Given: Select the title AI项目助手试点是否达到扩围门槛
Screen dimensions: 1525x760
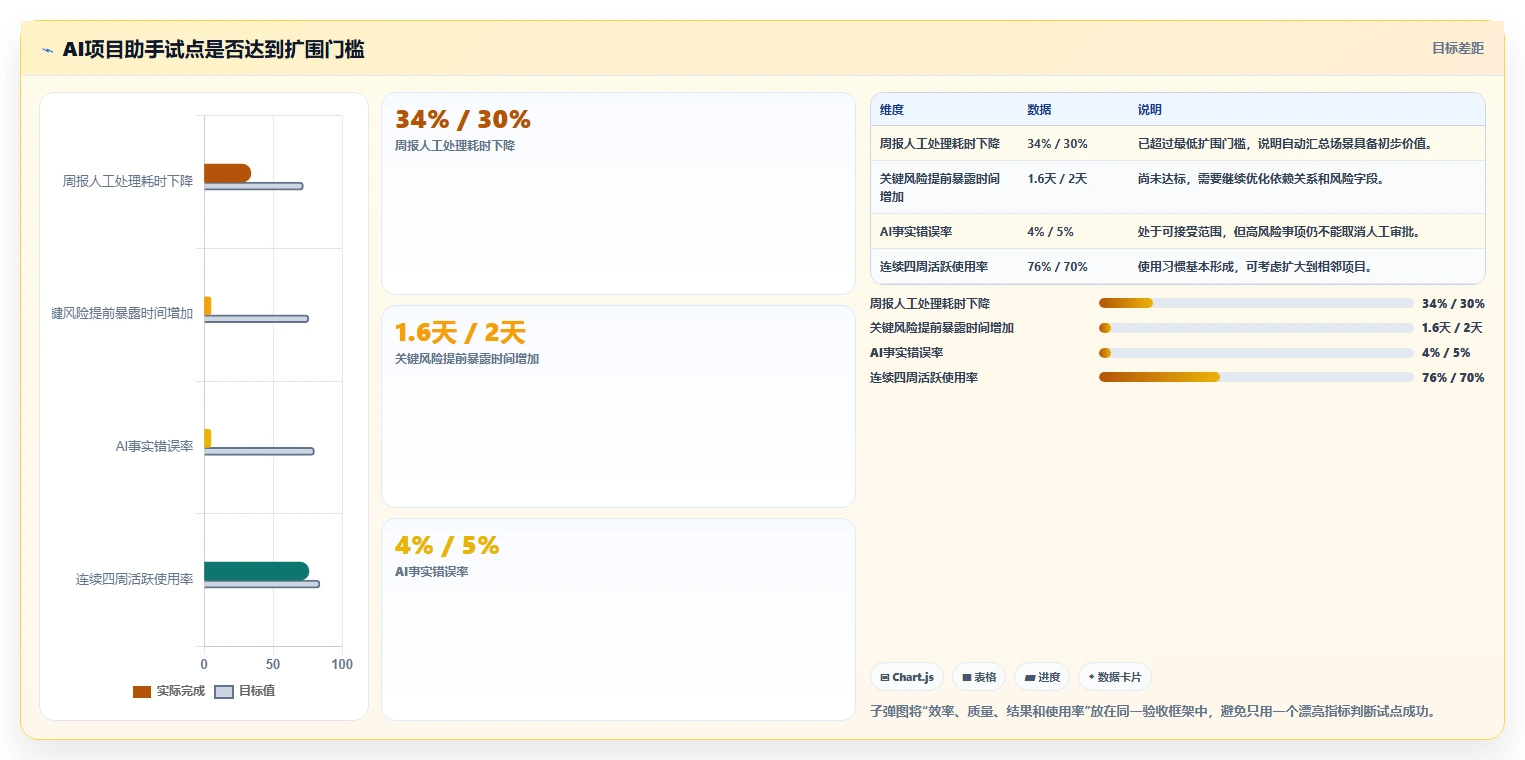Looking at the screenshot, I should tap(213, 49).
